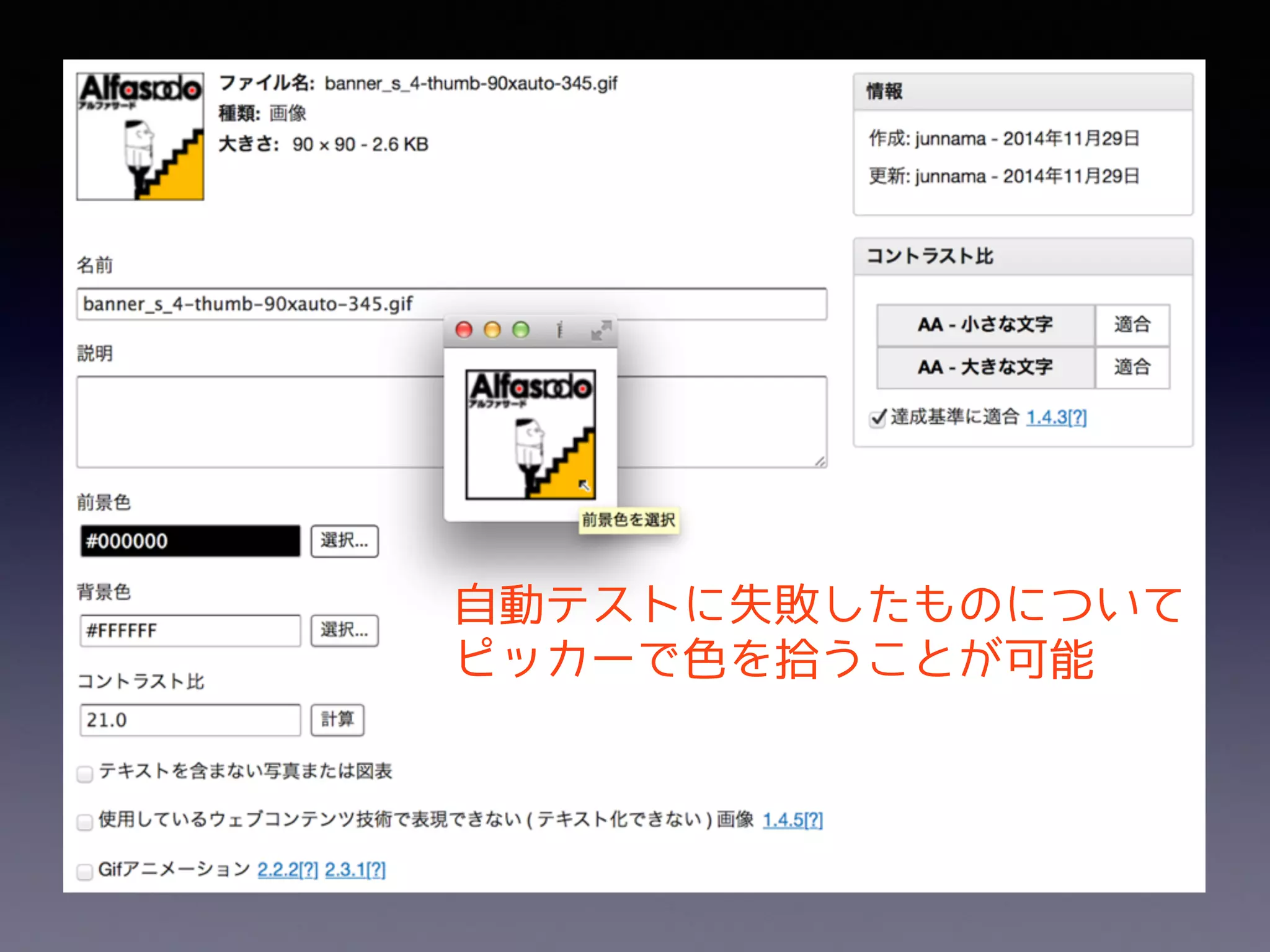Click the 選択... button next to 前景色
Image resolution: width=1270 pixels, height=952 pixels.
coord(344,541)
